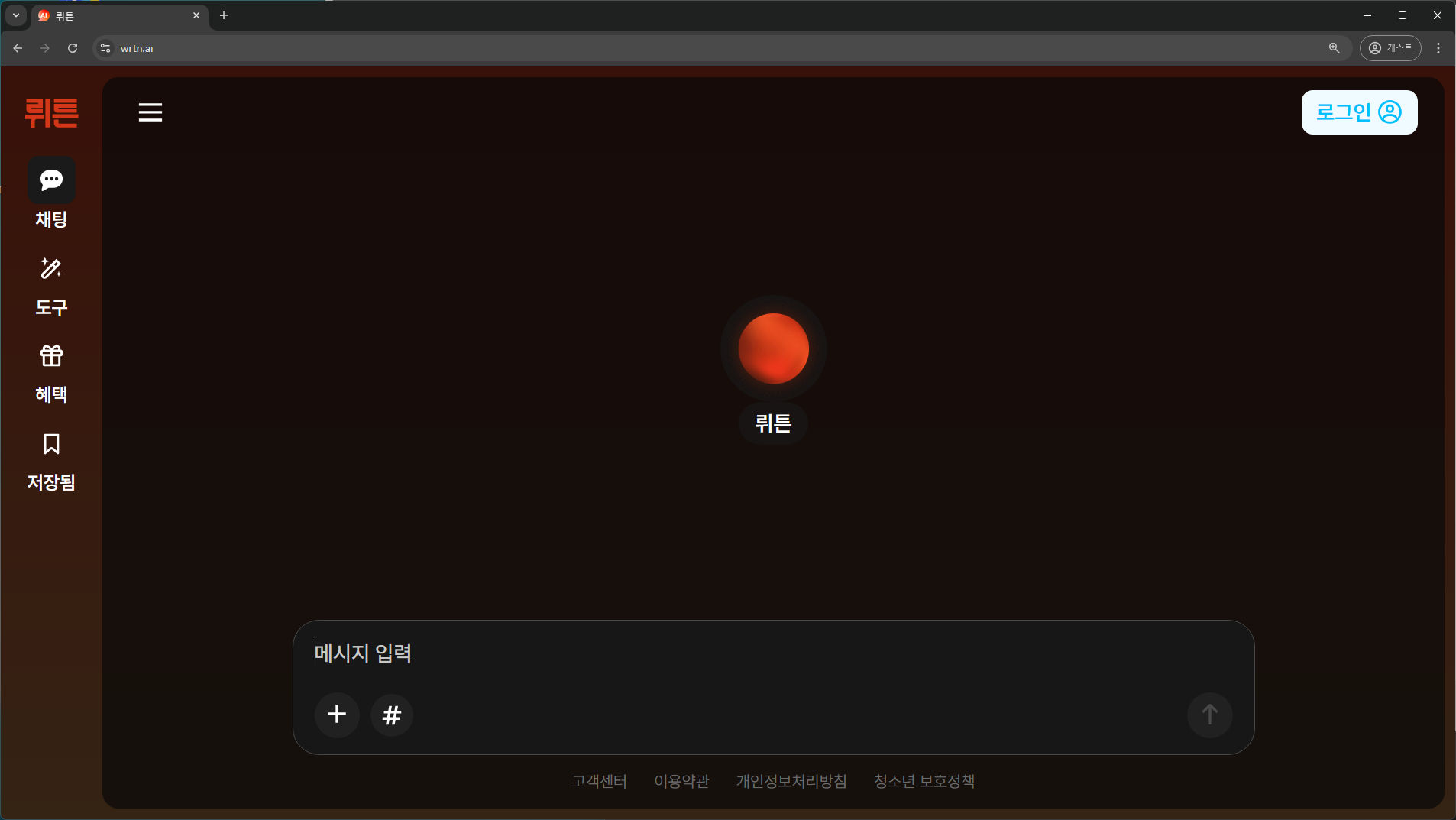Open the tab search dropdown arrow
Image resolution: width=1456 pixels, height=820 pixels.
16,15
